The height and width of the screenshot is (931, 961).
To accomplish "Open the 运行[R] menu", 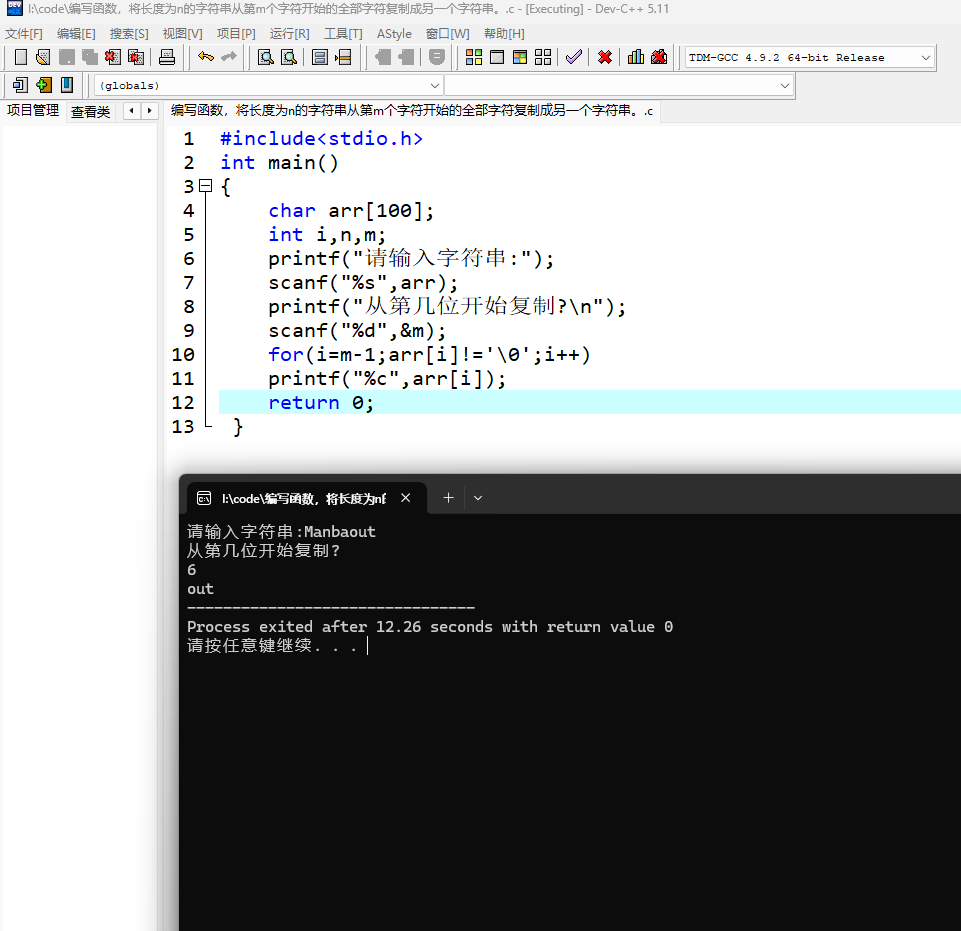I will click(x=289, y=34).
